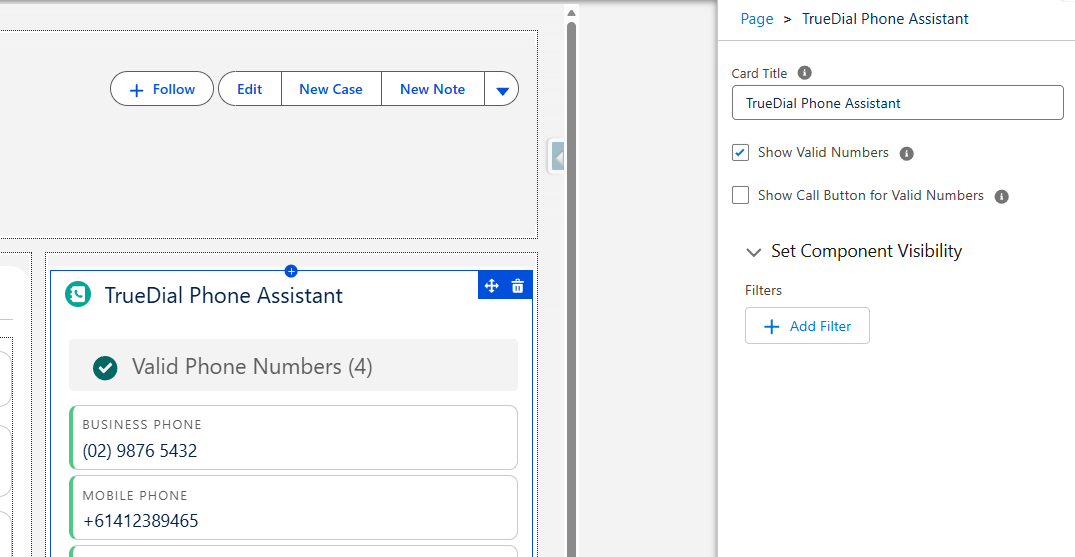Collapse Set Component Visibility section
This screenshot has width=1075, height=557.
[x=753, y=252]
